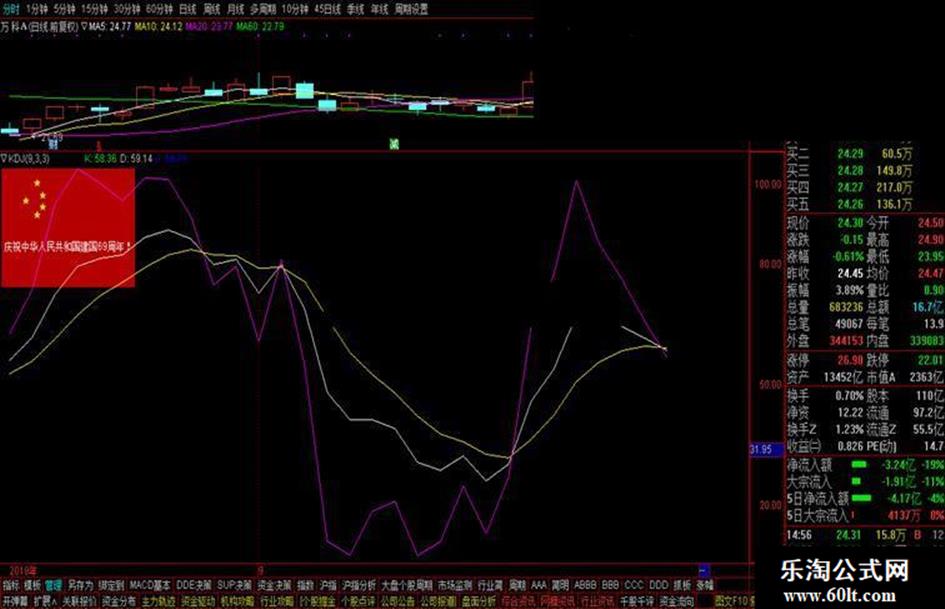Open the 千股千评 tab
This screenshot has width=945, height=609.
coord(638,601)
